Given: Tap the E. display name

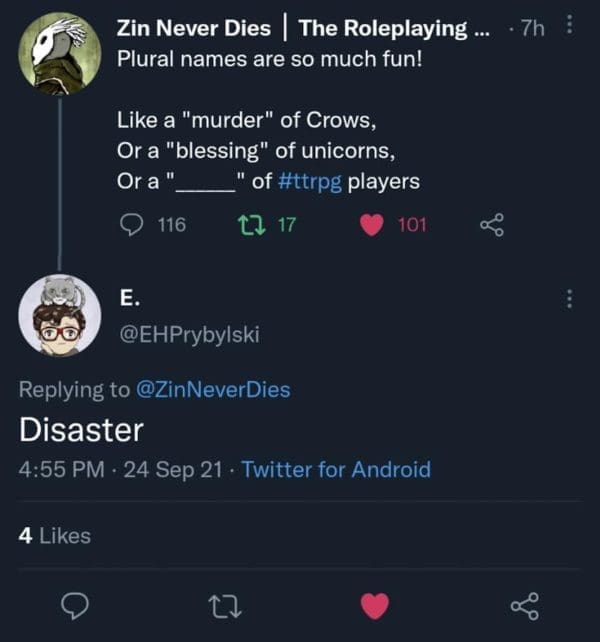Looking at the screenshot, I should 129,298.
